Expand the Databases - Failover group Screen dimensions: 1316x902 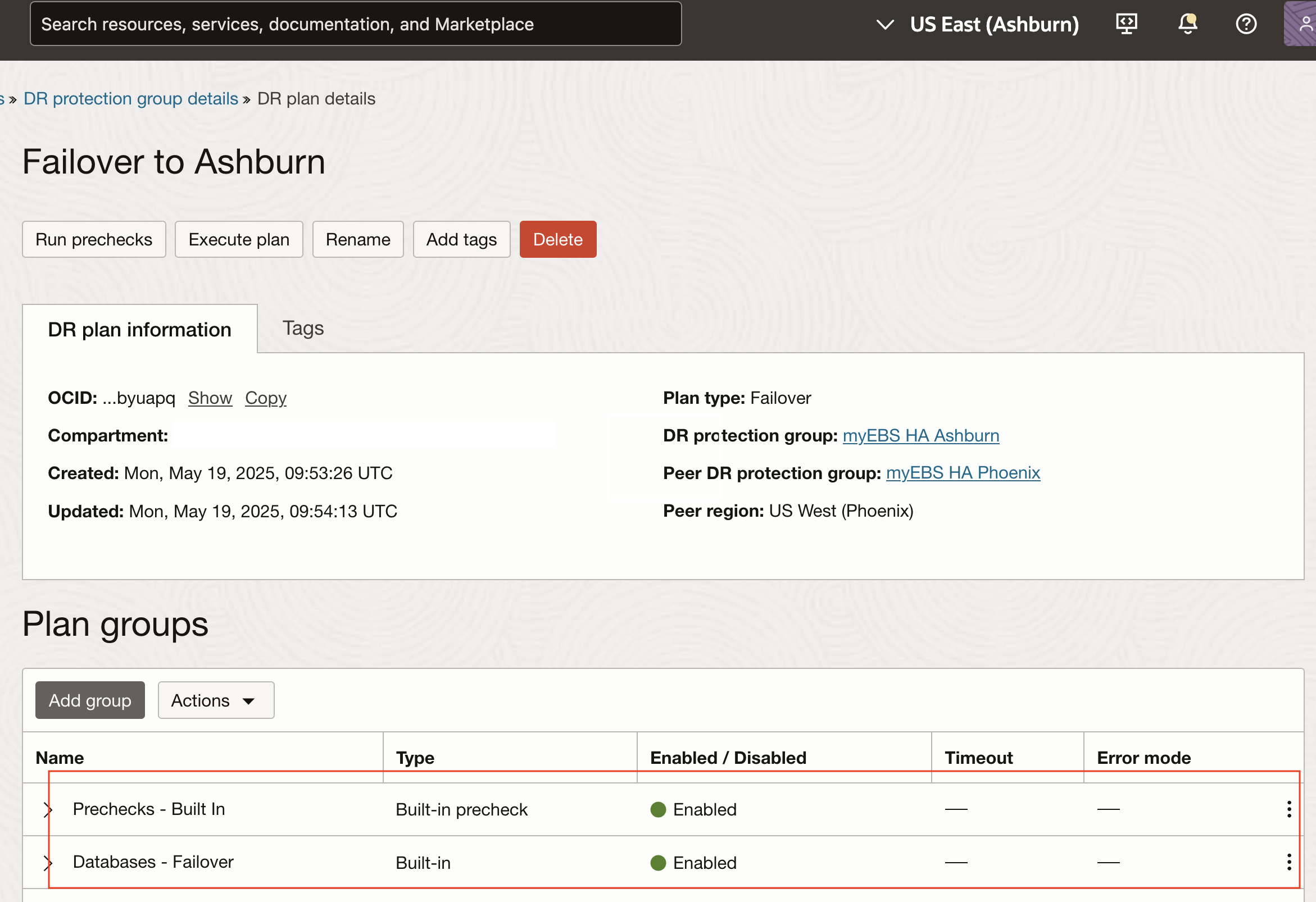coord(48,862)
